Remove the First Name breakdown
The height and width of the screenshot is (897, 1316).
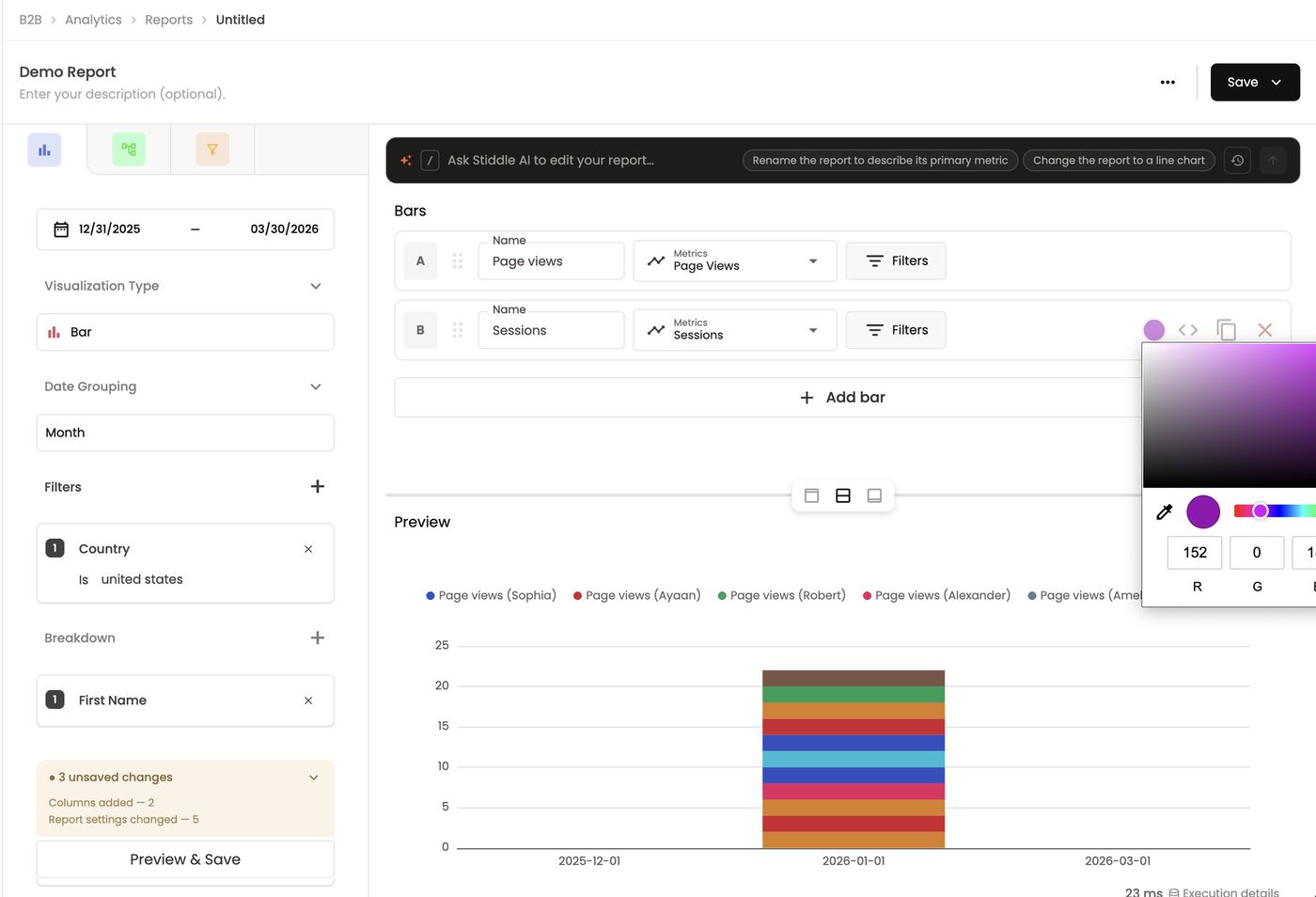tap(308, 700)
